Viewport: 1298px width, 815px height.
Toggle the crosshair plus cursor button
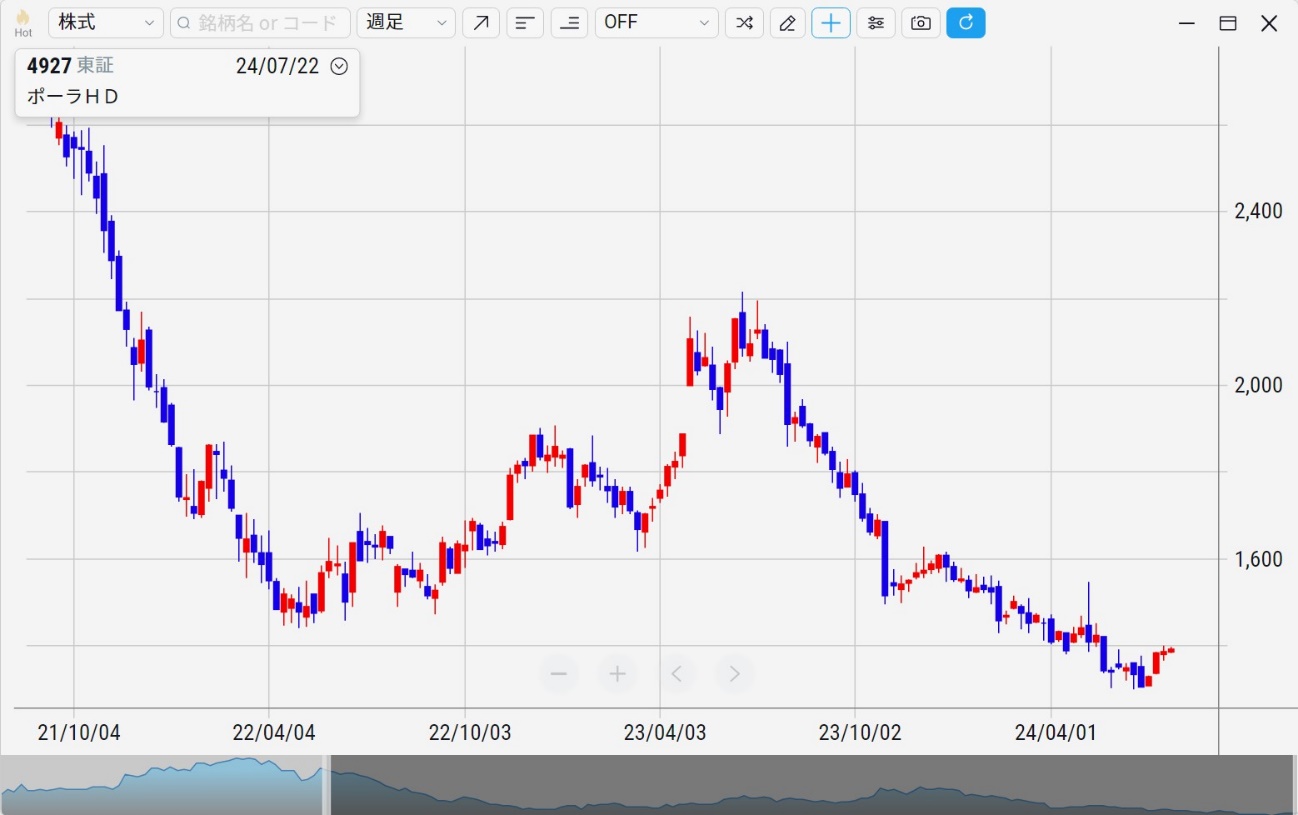tap(830, 23)
